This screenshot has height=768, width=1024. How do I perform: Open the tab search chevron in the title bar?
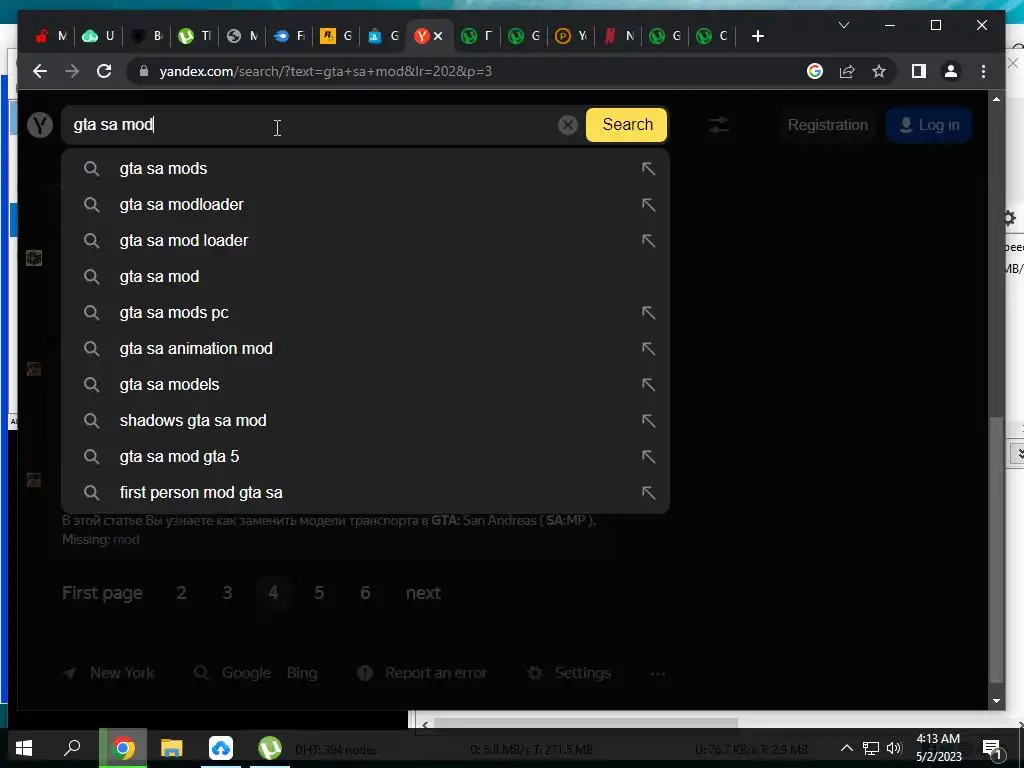[x=844, y=25]
